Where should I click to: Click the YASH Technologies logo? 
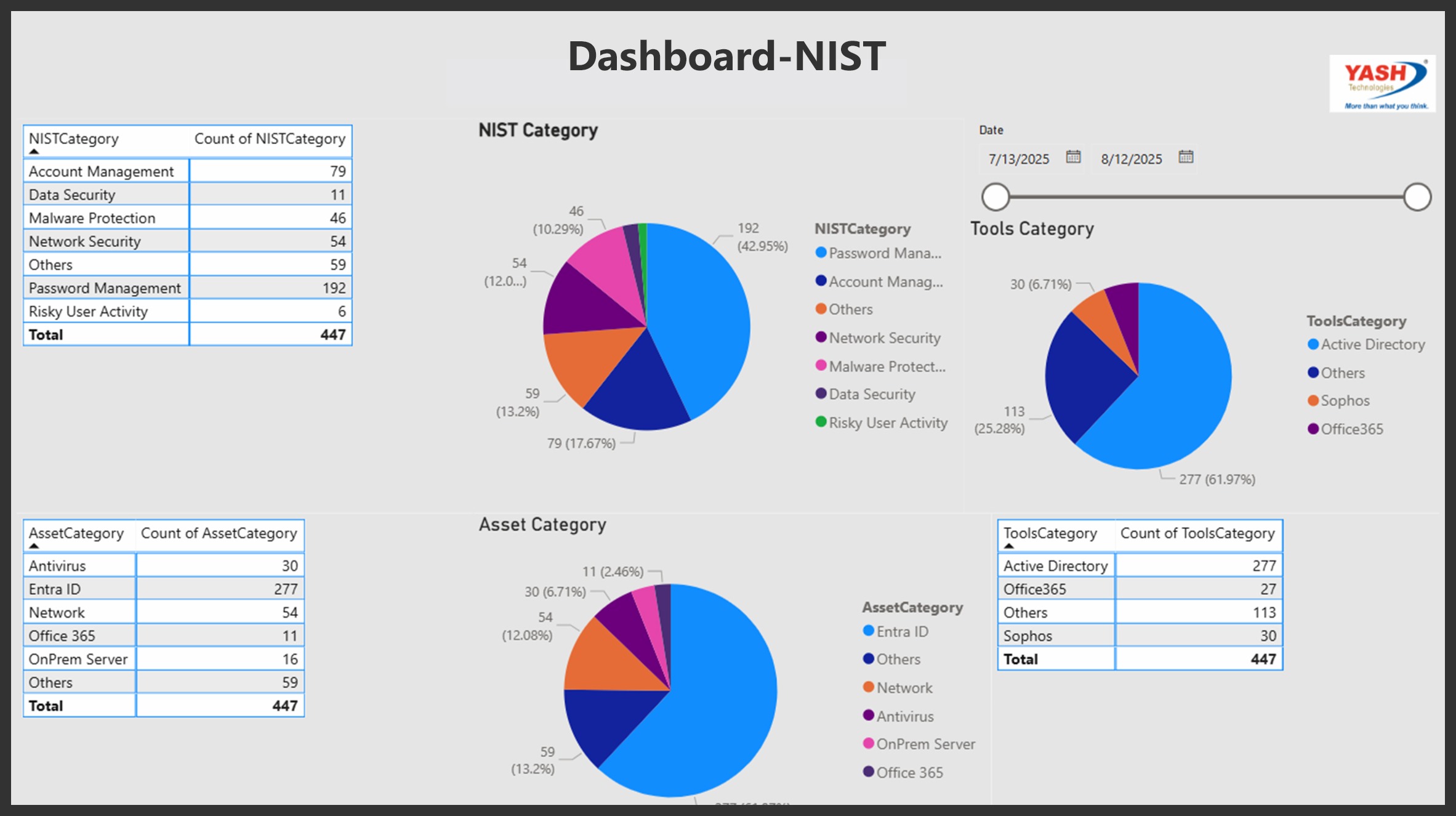(1382, 84)
